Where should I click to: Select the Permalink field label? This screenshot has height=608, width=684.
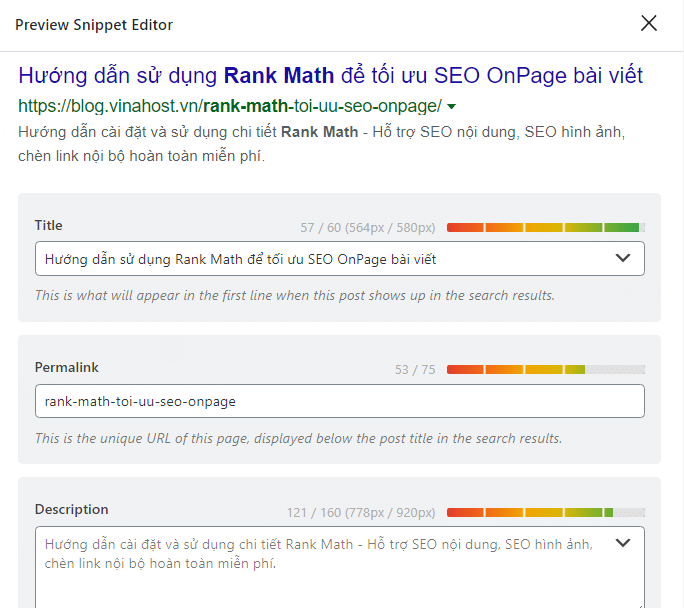point(67,368)
